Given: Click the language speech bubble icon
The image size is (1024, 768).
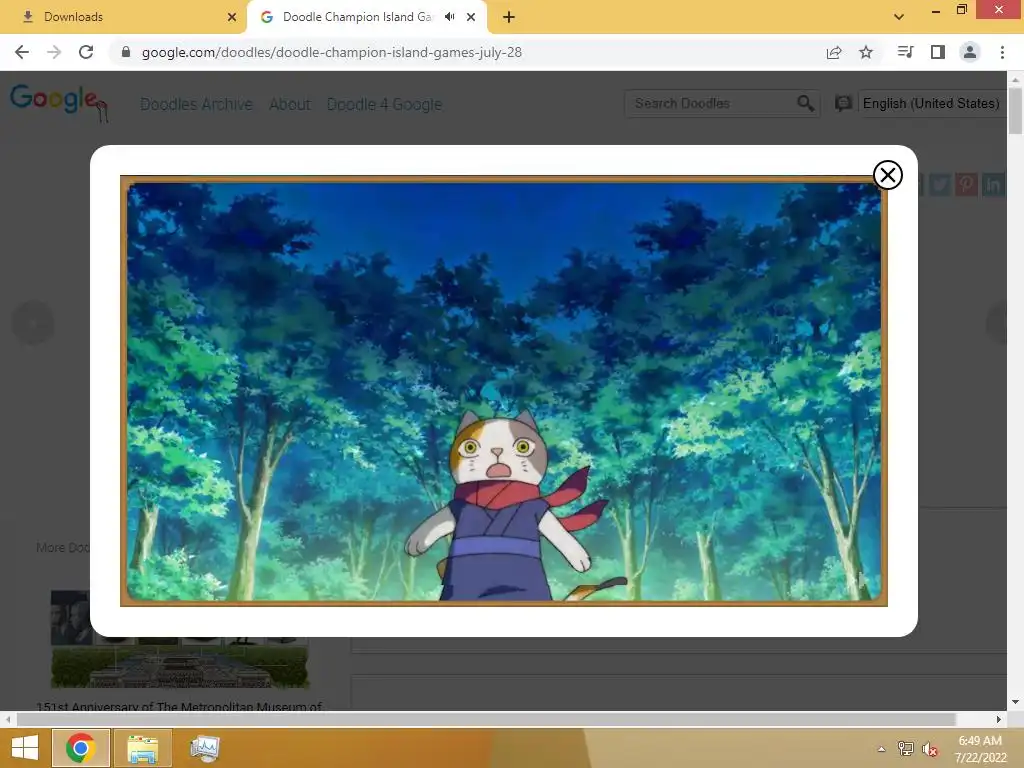Looking at the screenshot, I should pyautogui.click(x=843, y=103).
